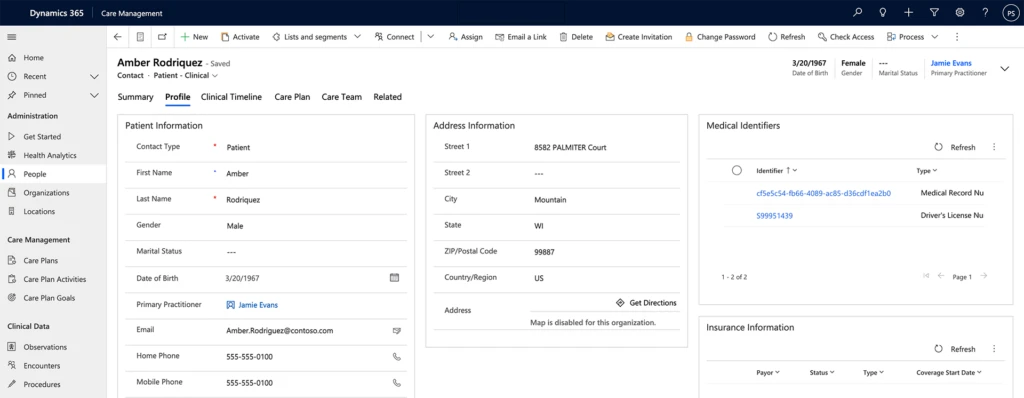
Task: Click Get Directions button
Action: coord(646,303)
